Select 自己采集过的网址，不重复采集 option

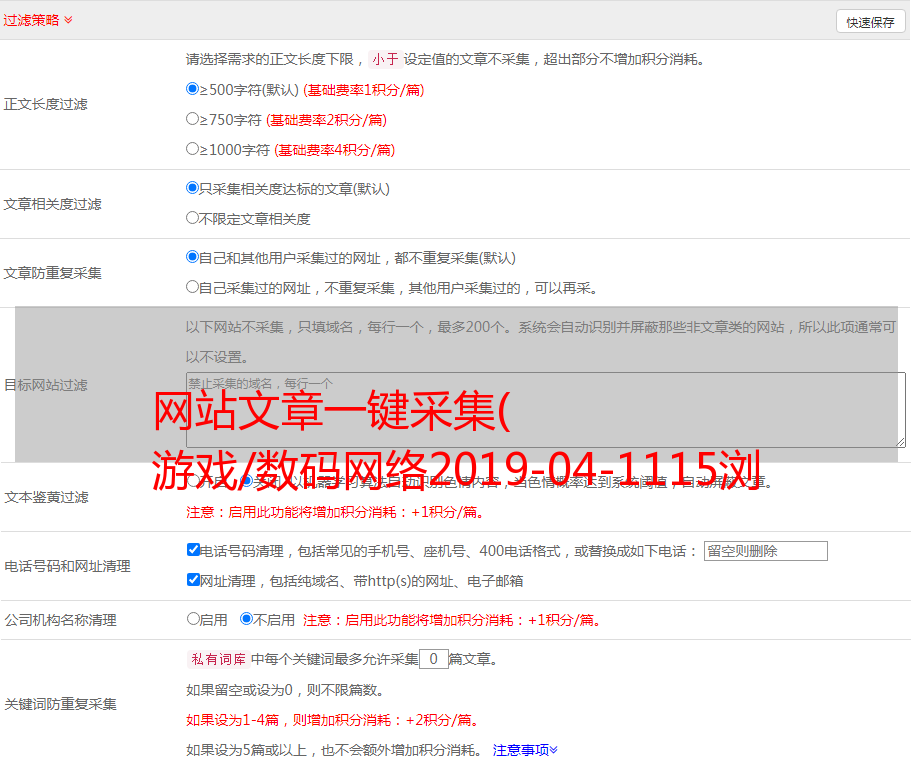click(192, 287)
